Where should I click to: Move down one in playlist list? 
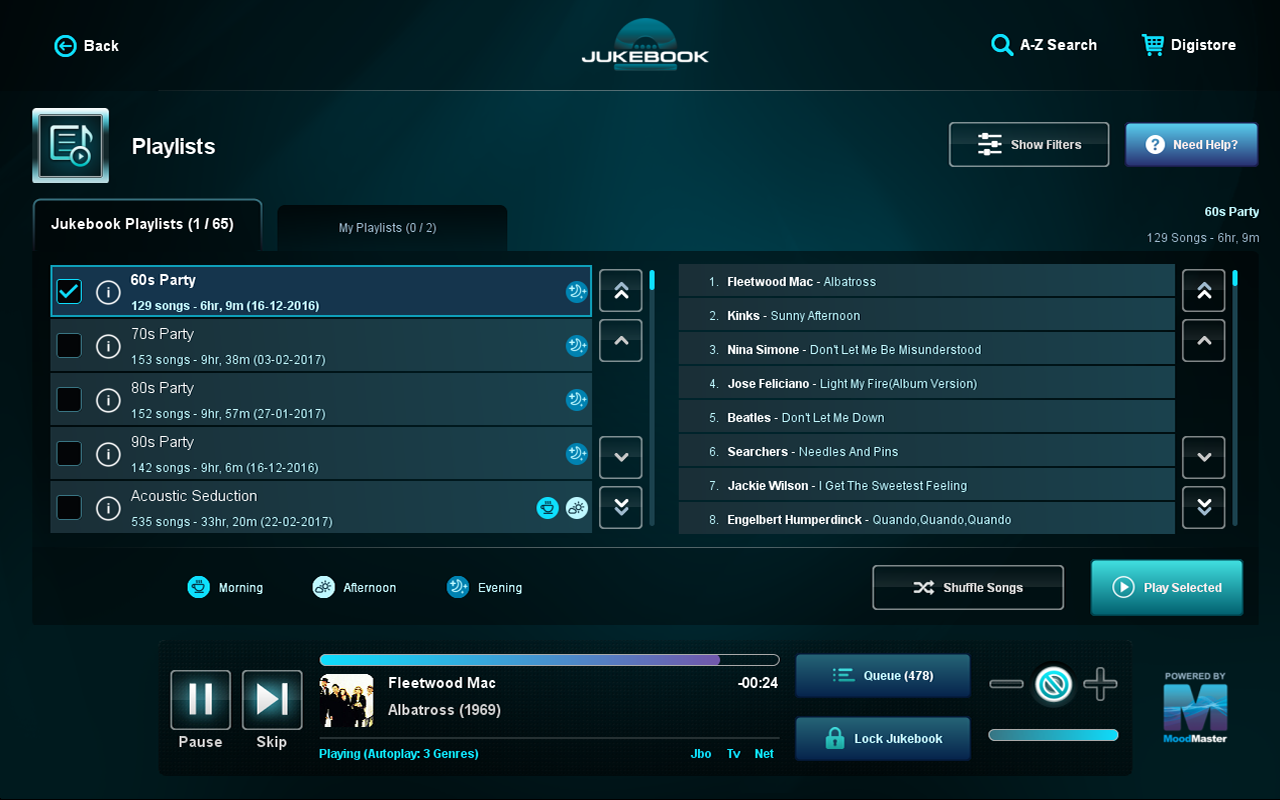(621, 457)
